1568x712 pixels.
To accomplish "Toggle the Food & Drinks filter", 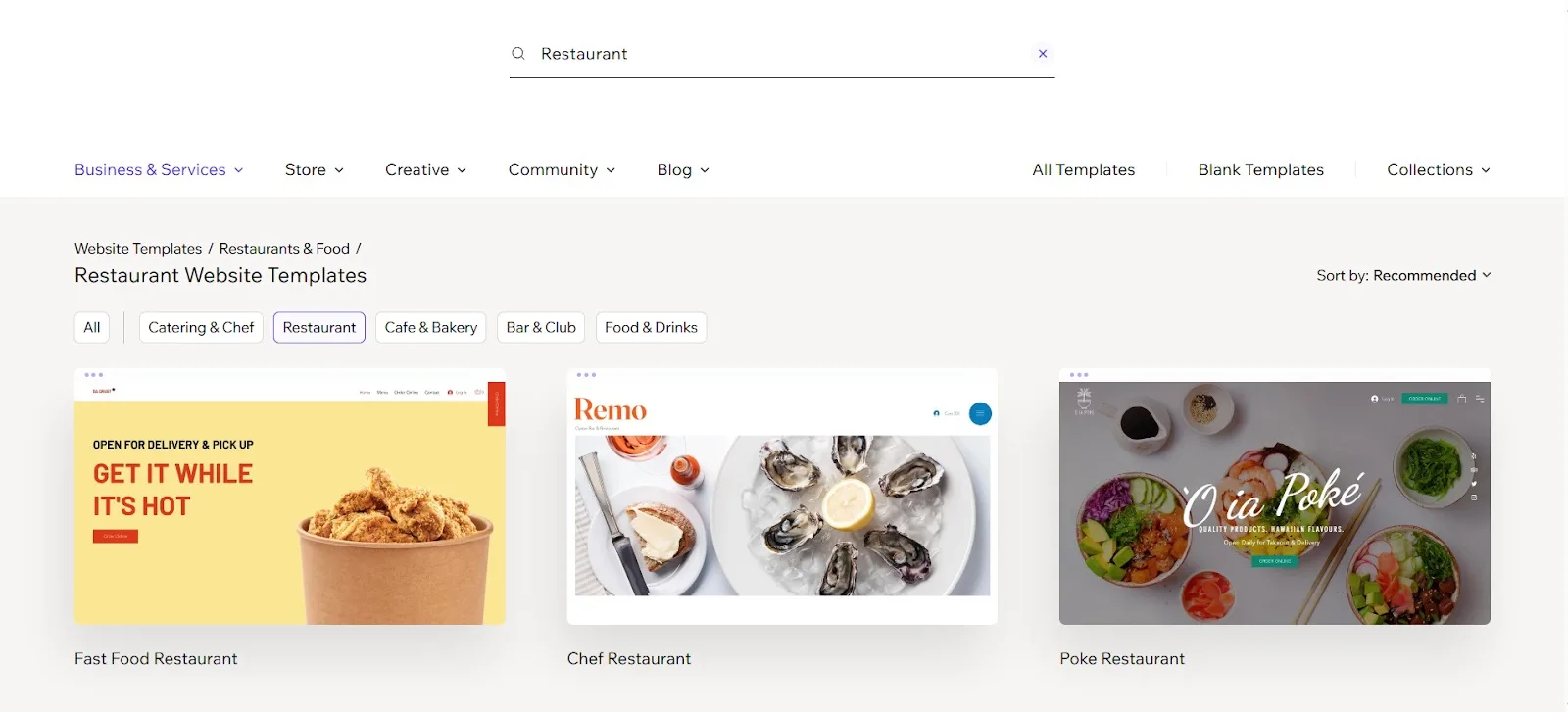I will pyautogui.click(x=651, y=327).
